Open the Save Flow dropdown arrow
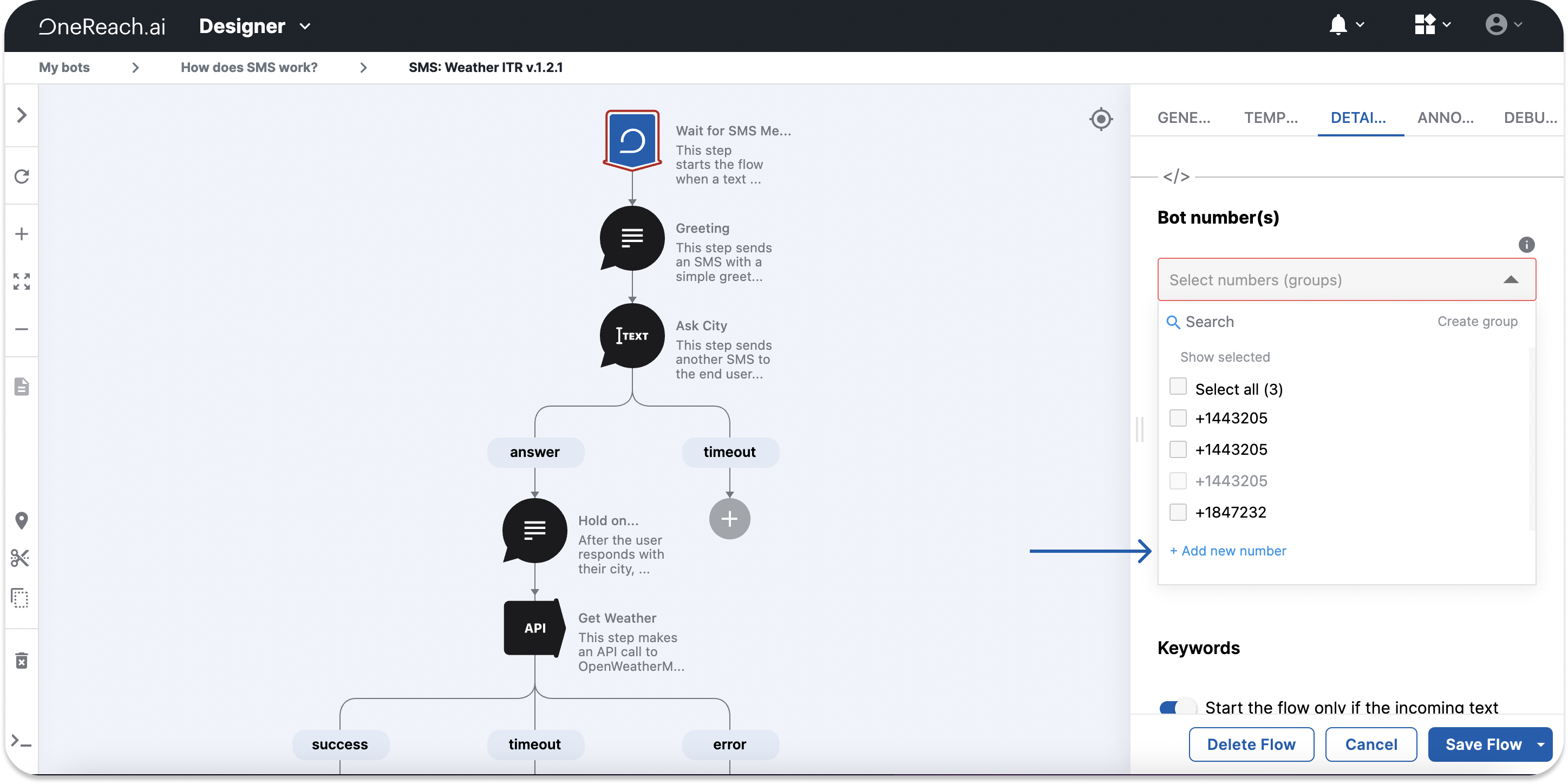The width and height of the screenshot is (1568, 784). tap(1541, 744)
